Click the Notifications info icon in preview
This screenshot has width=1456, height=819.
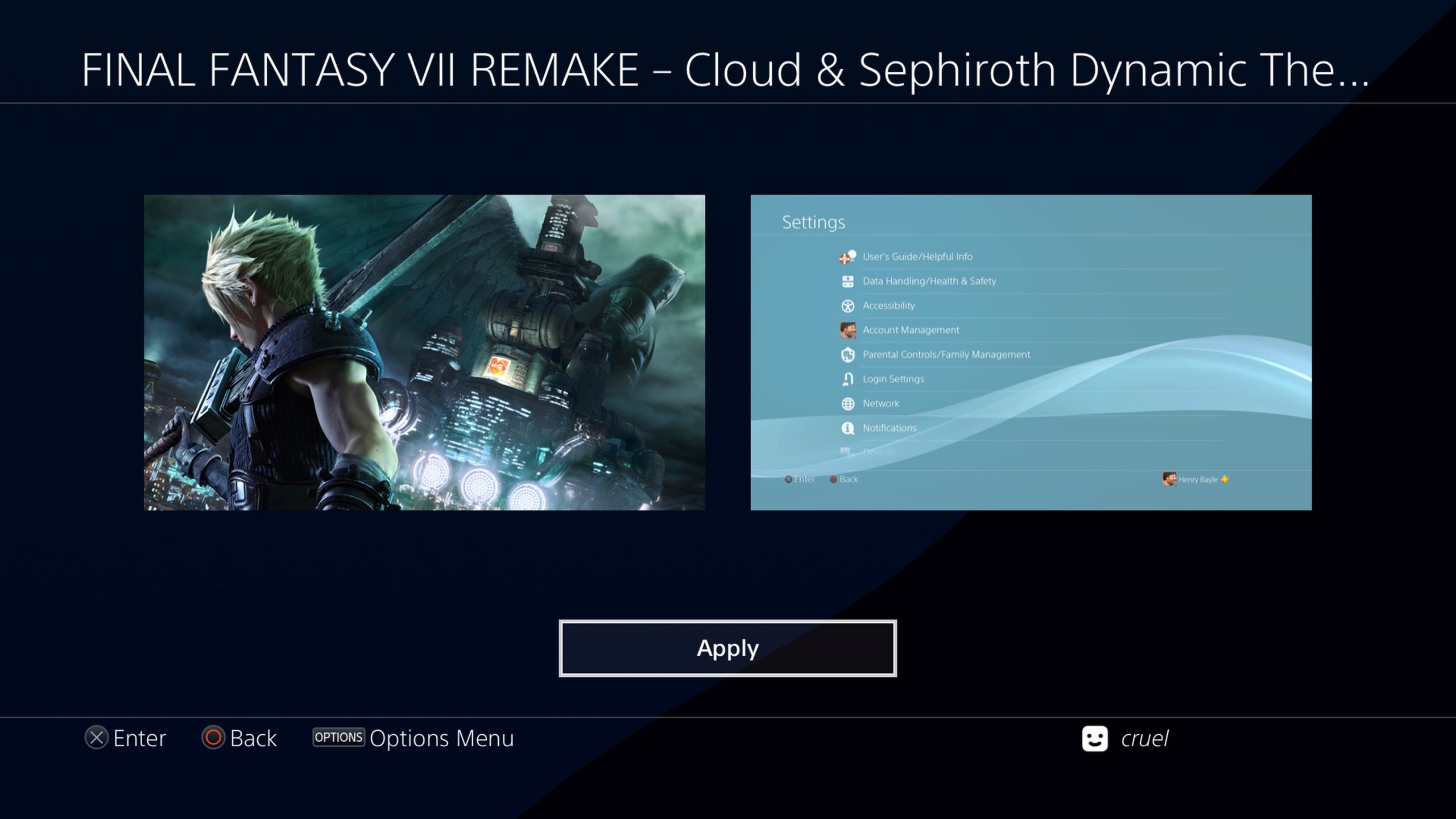point(847,428)
